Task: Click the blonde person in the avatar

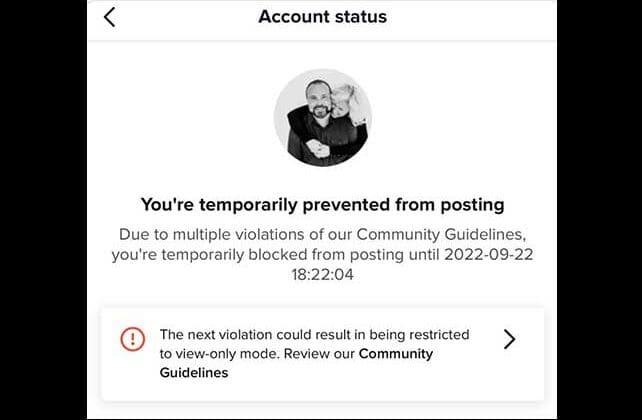Action: point(347,102)
